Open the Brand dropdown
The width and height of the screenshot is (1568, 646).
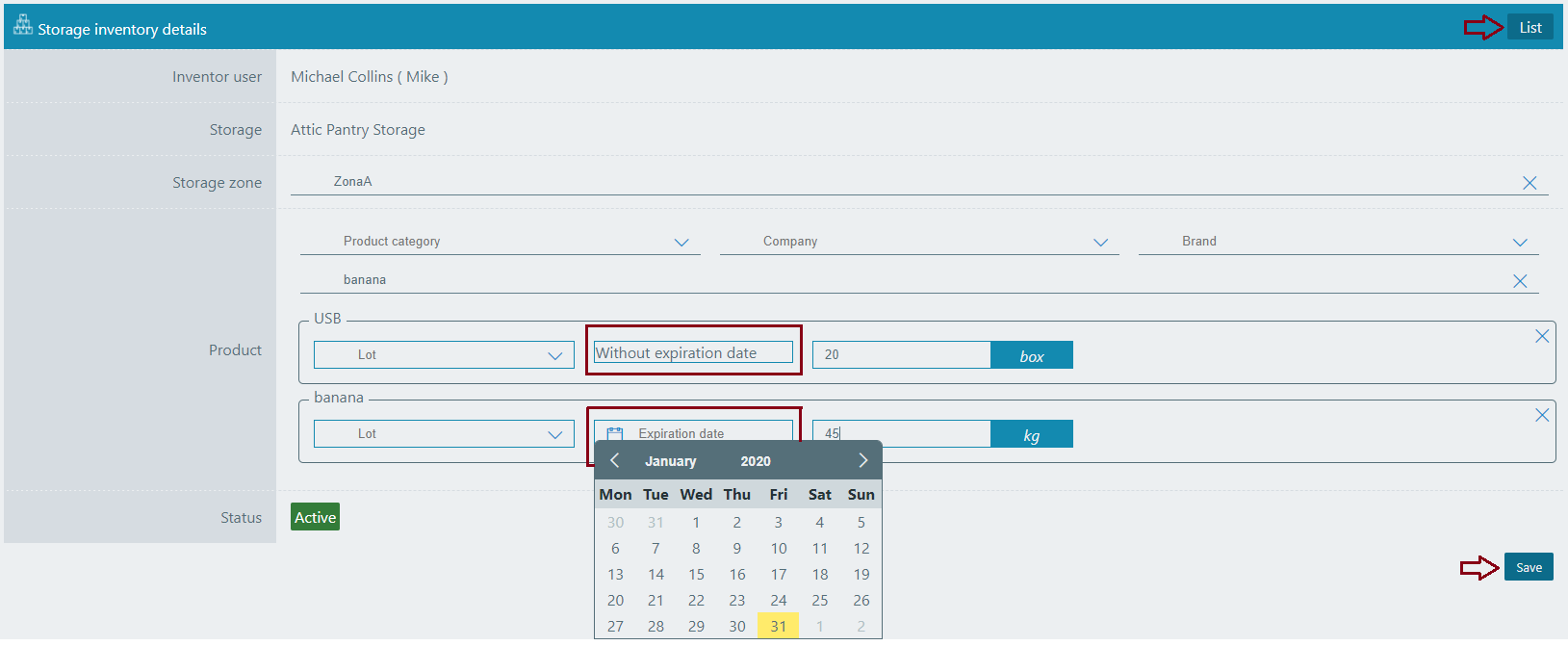pos(1520,243)
